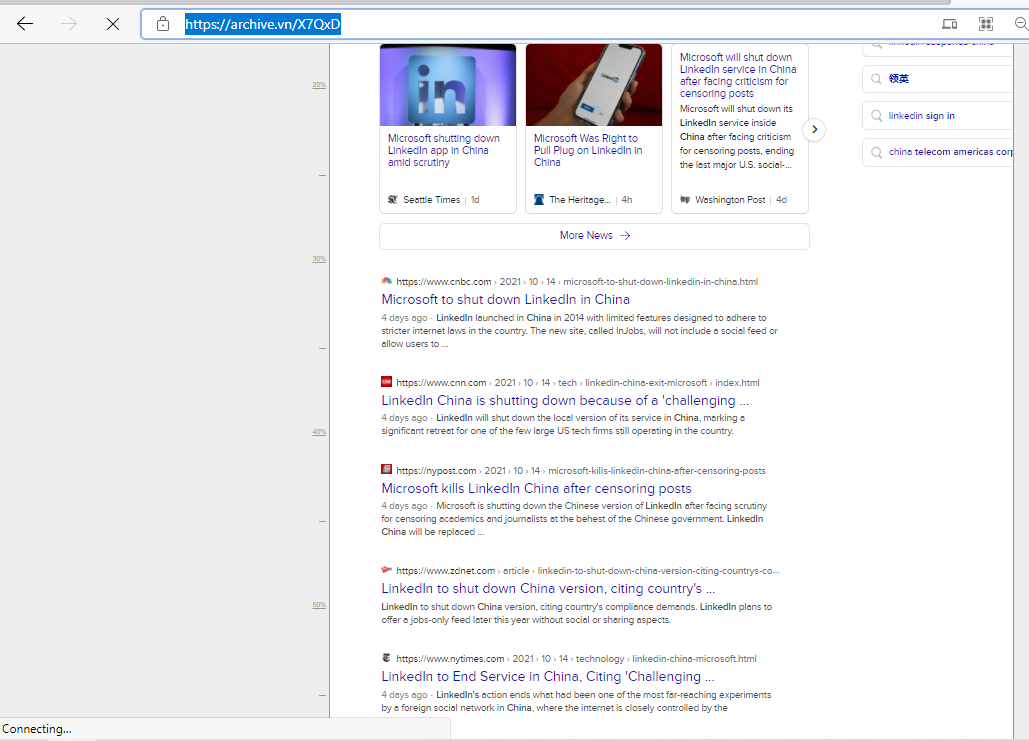Jump to the 20% page marker
This screenshot has height=741, width=1029.
click(x=319, y=85)
